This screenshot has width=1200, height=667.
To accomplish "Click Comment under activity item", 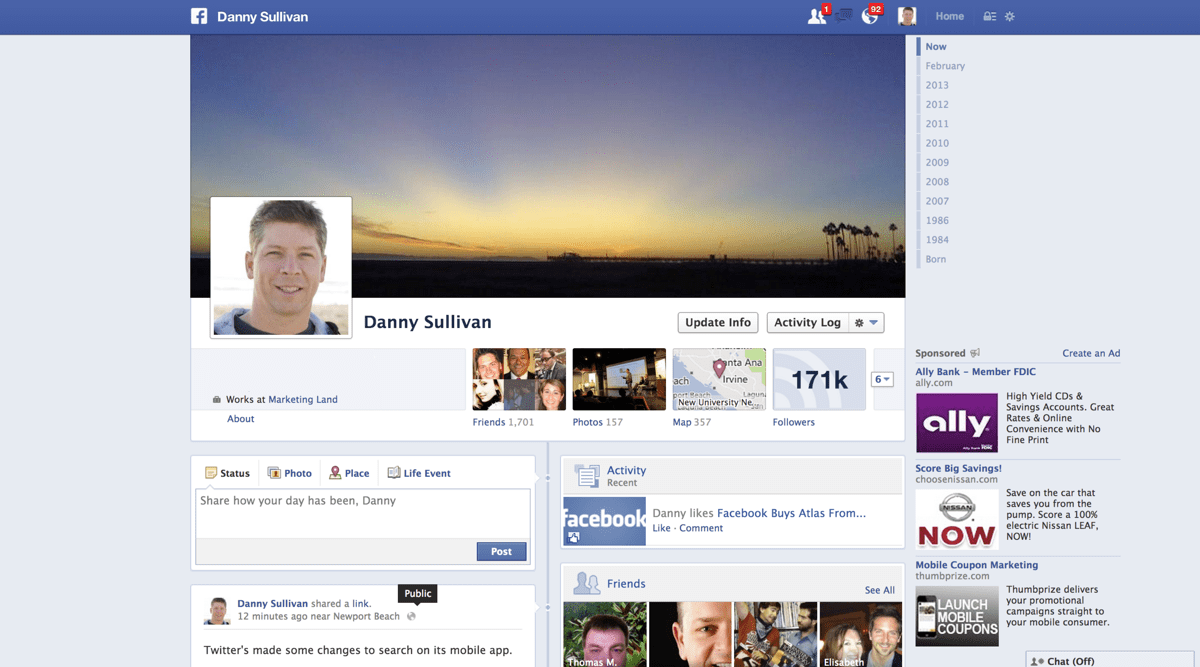I will click(x=701, y=528).
